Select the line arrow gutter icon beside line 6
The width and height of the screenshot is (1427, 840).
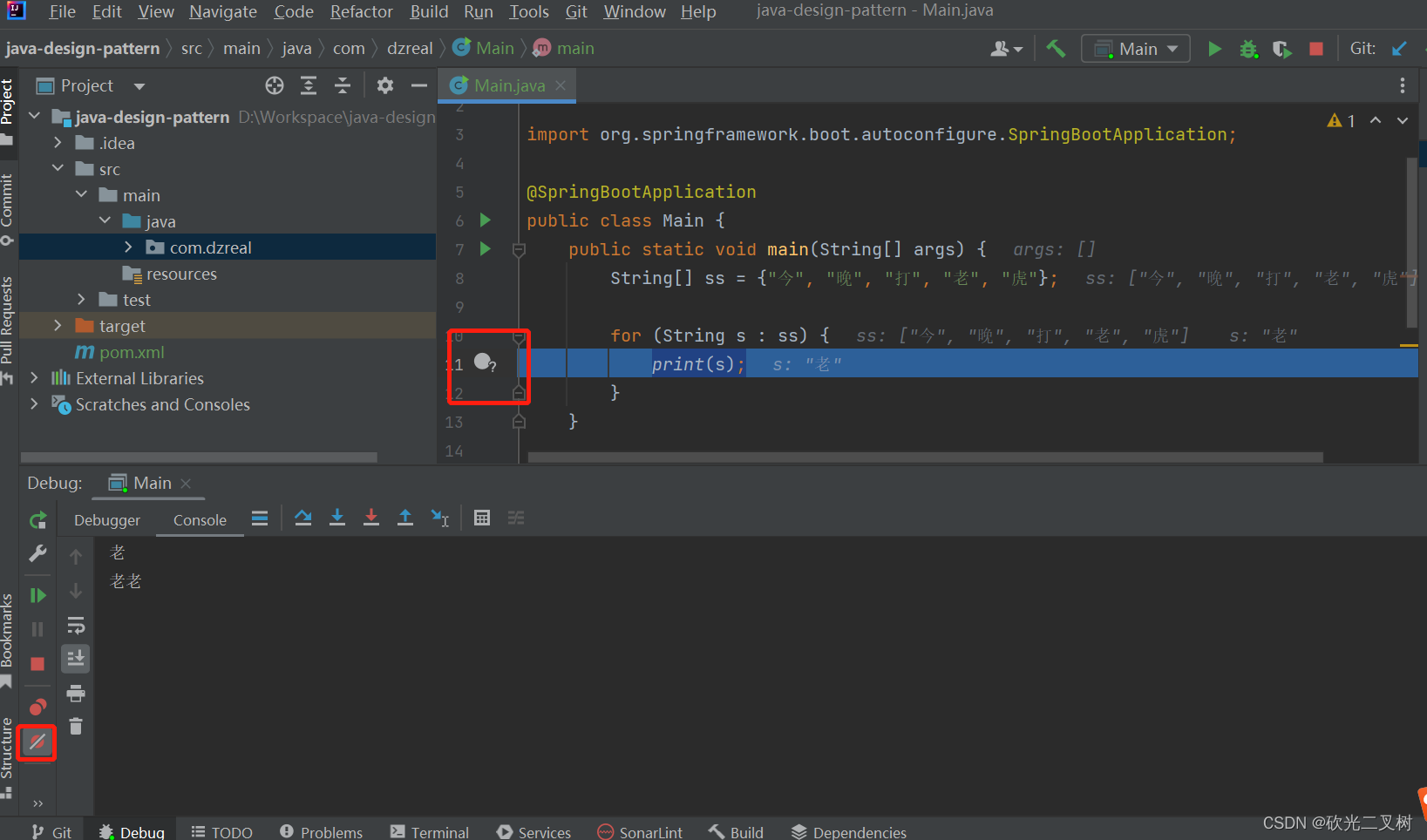pos(485,220)
